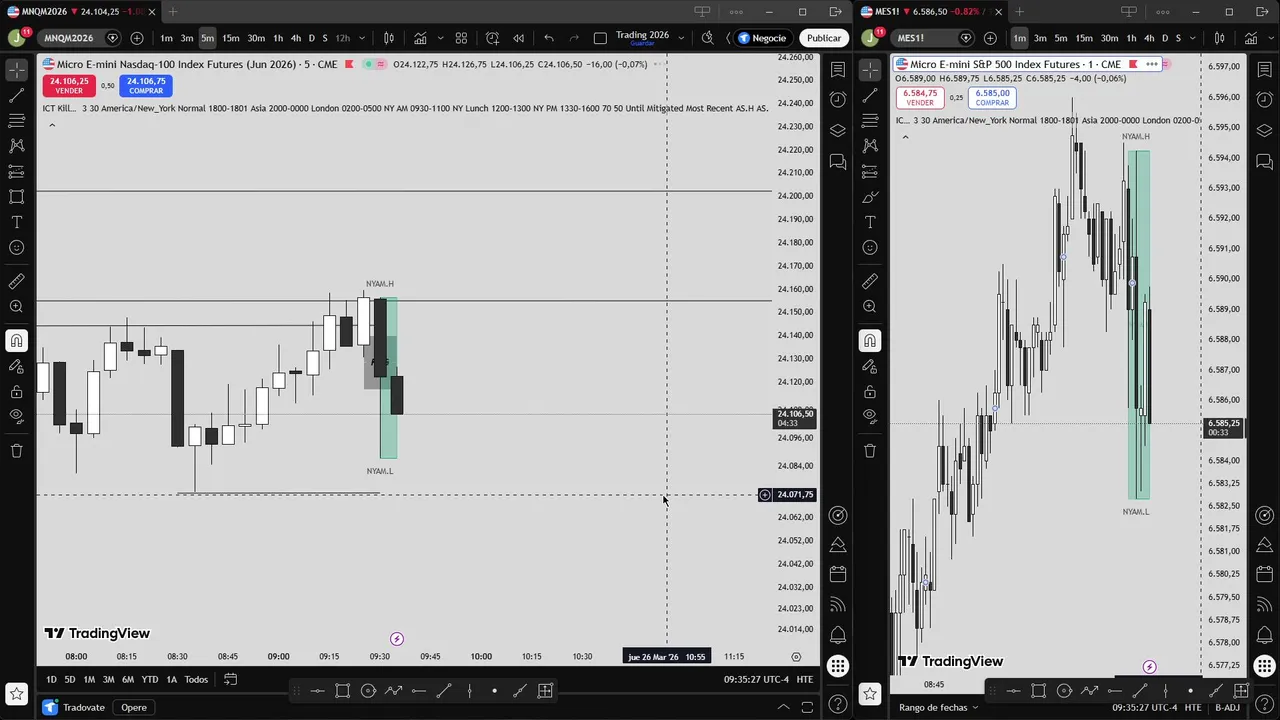Open go-to-date calendar icon in left window

(230, 680)
